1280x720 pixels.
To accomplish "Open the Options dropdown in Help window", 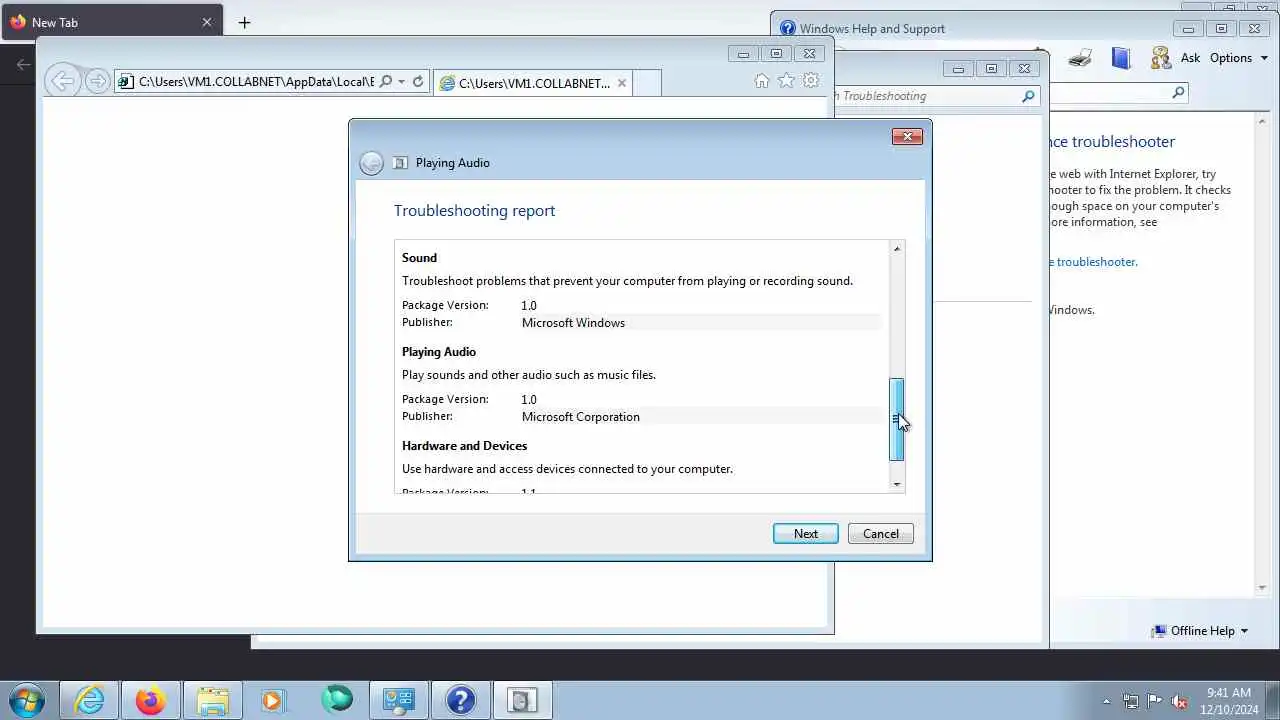I will [1238, 58].
